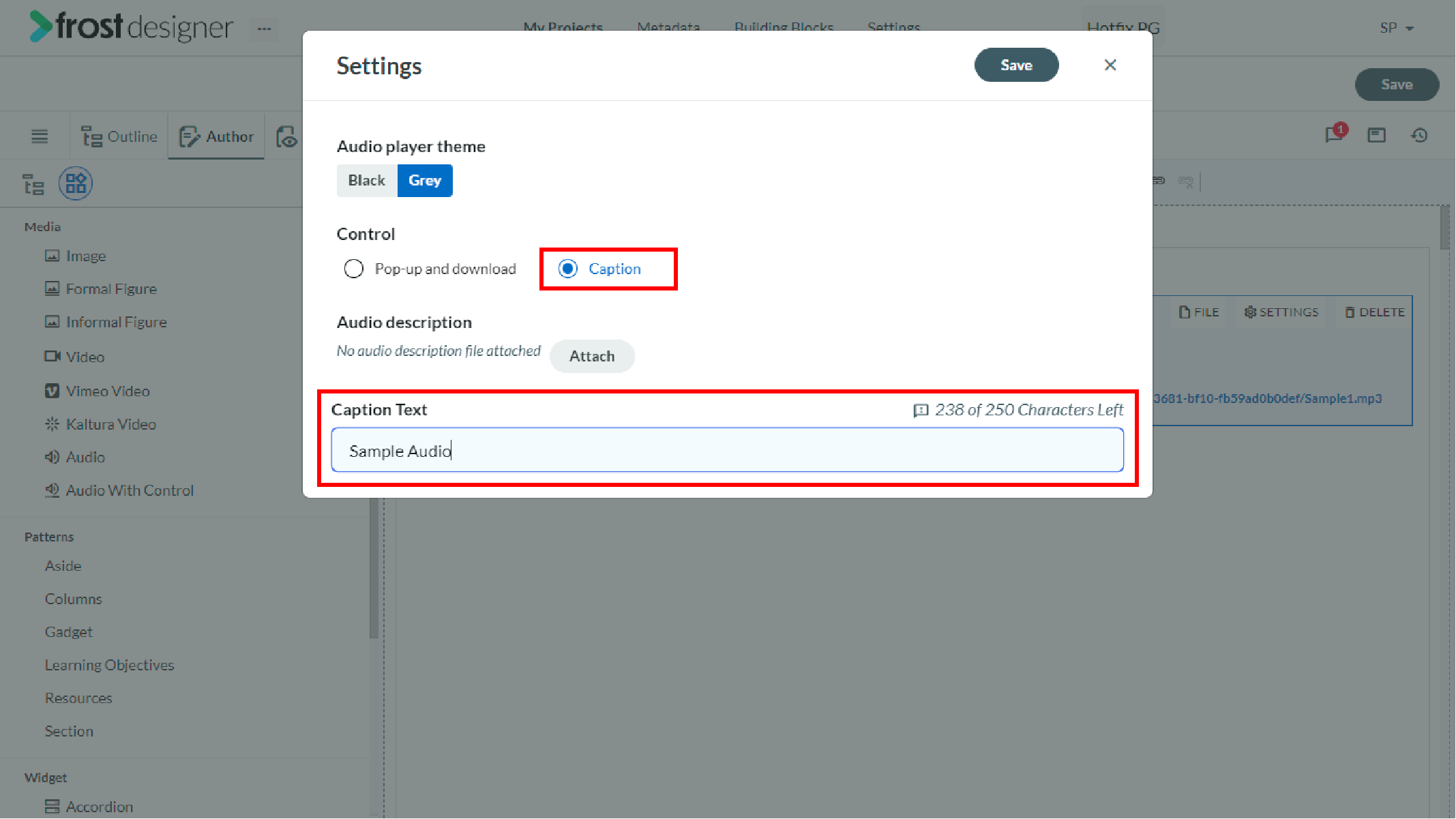Open the preview tab icon
This screenshot has width=1456, height=819.
(x=286, y=136)
